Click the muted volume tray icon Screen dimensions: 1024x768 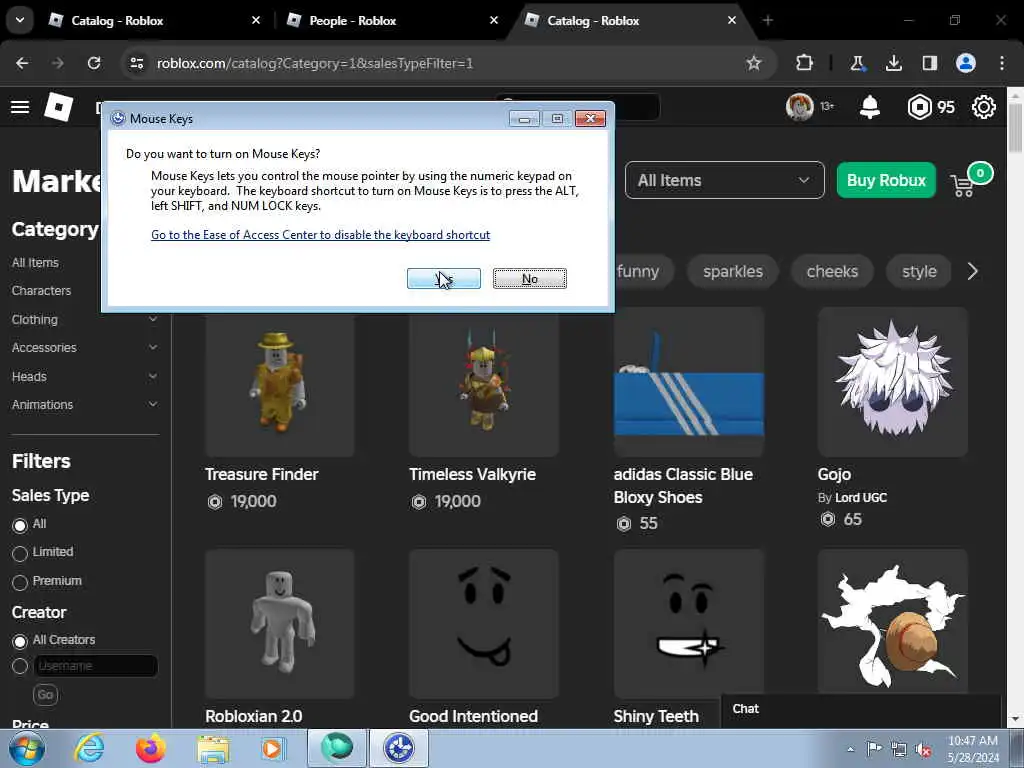923,750
